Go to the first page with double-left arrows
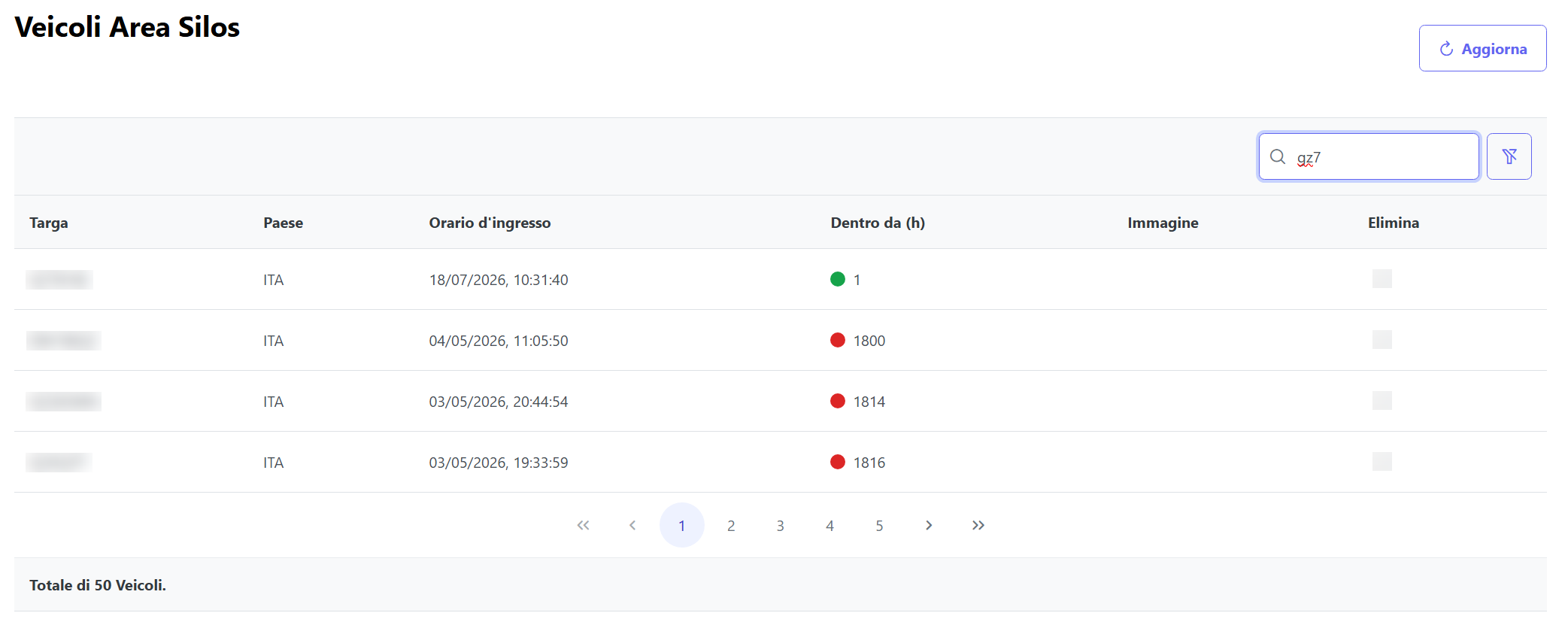This screenshot has height=622, width=1568. tap(583, 525)
